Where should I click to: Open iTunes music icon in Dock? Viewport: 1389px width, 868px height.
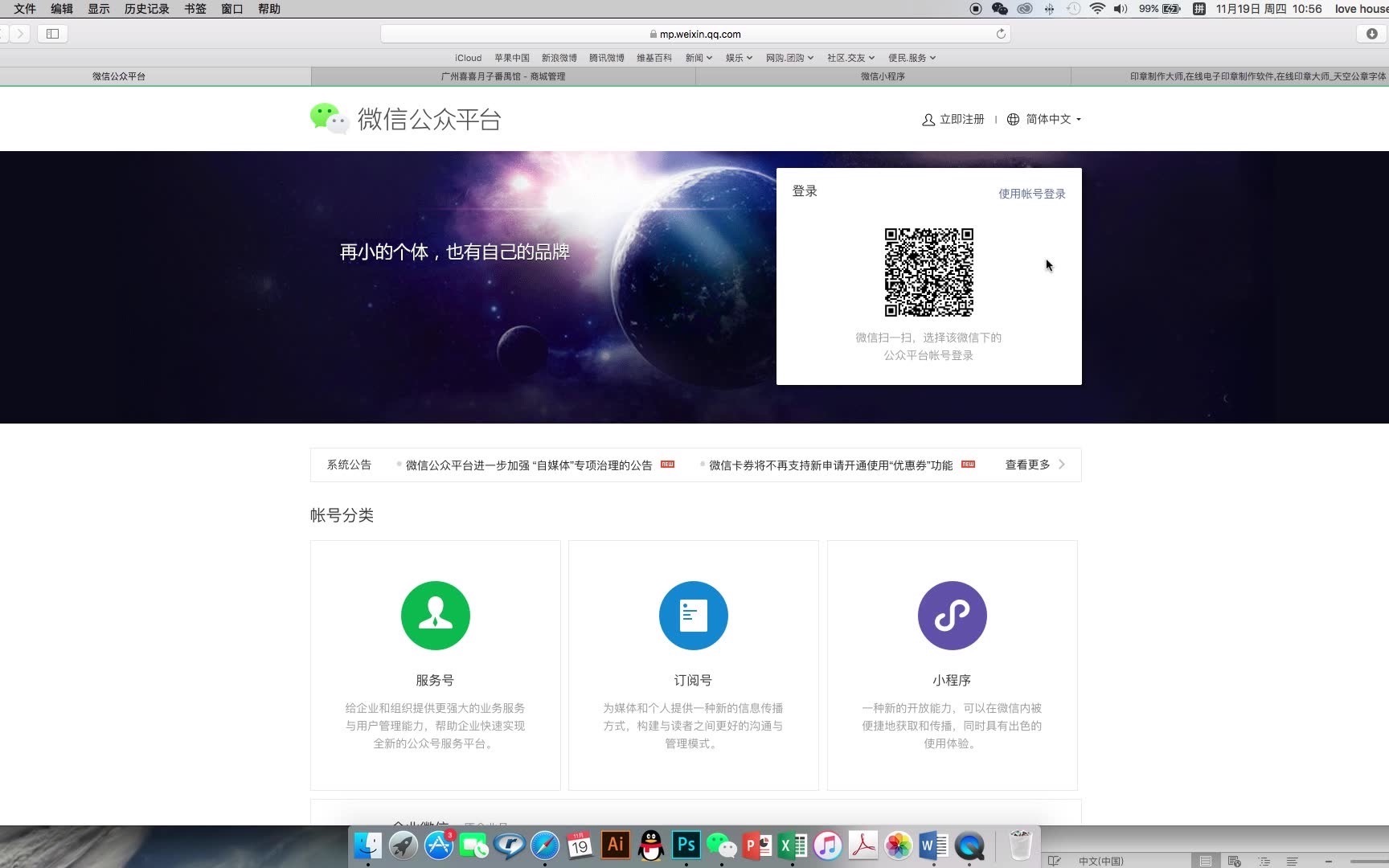click(828, 845)
